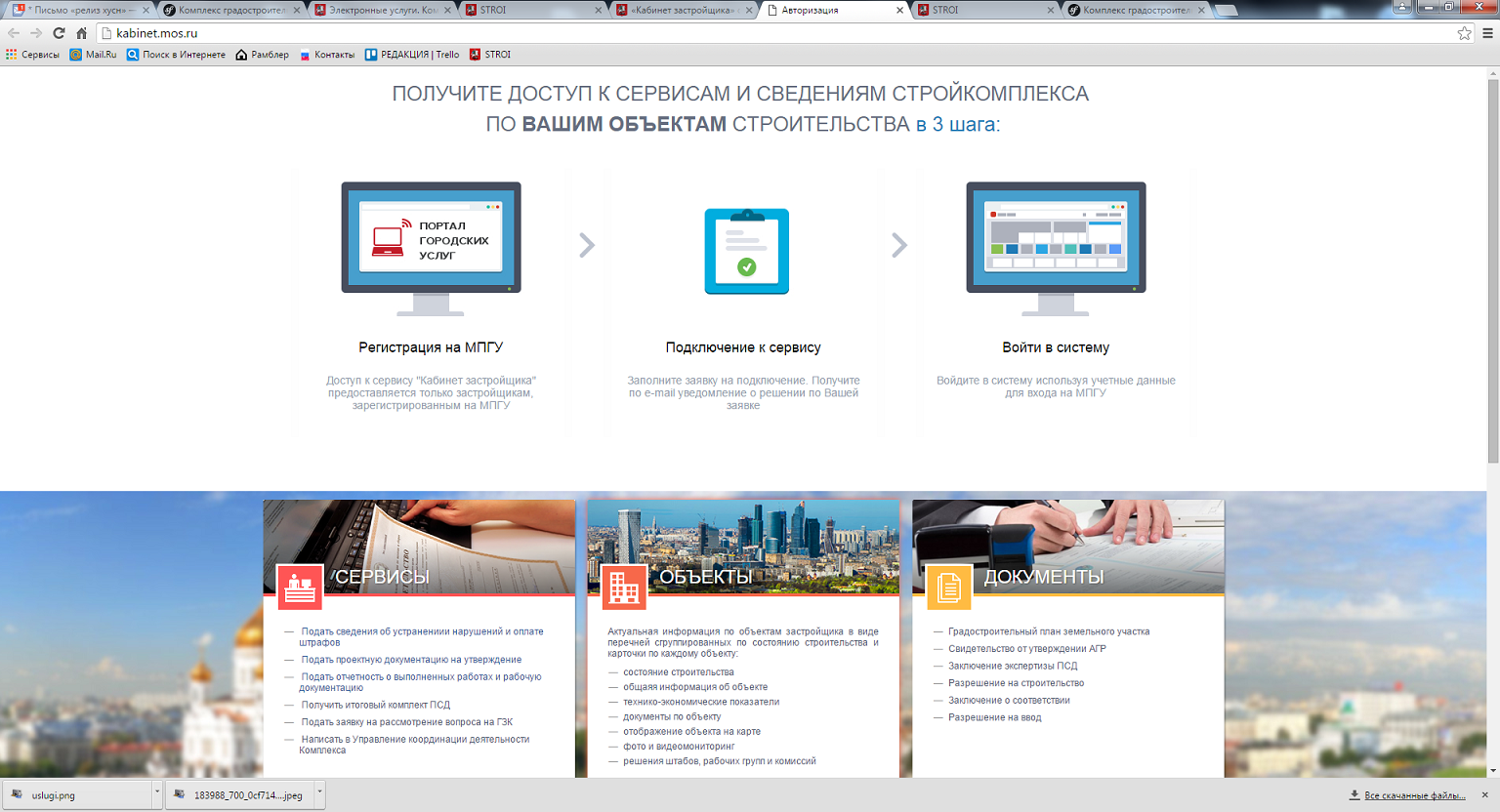The height and width of the screenshot is (812, 1500).
Task: Click the red Объекты building icon
Action: pos(624,588)
